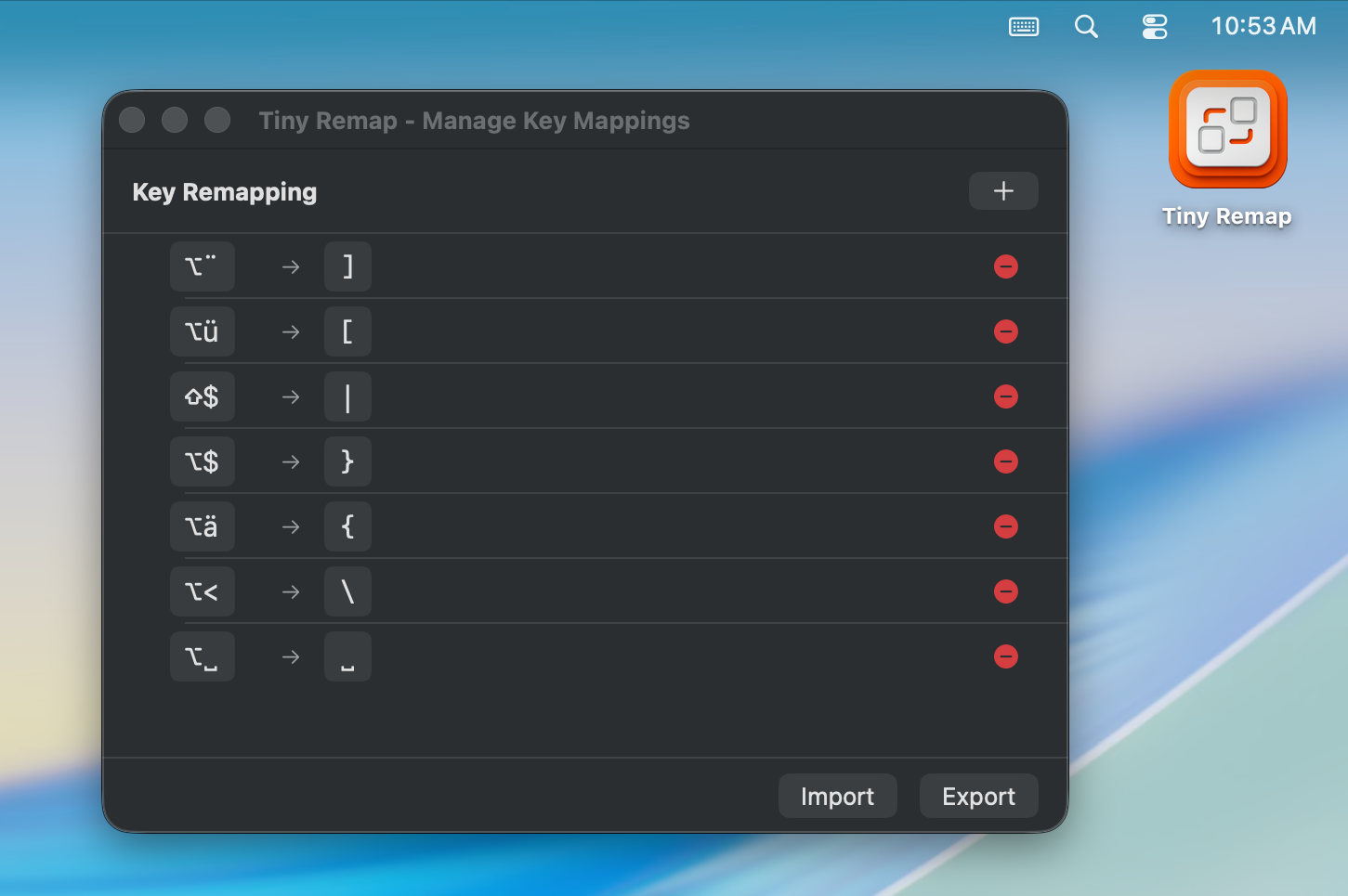
Task: Edit the [ target key
Action: [x=347, y=331]
